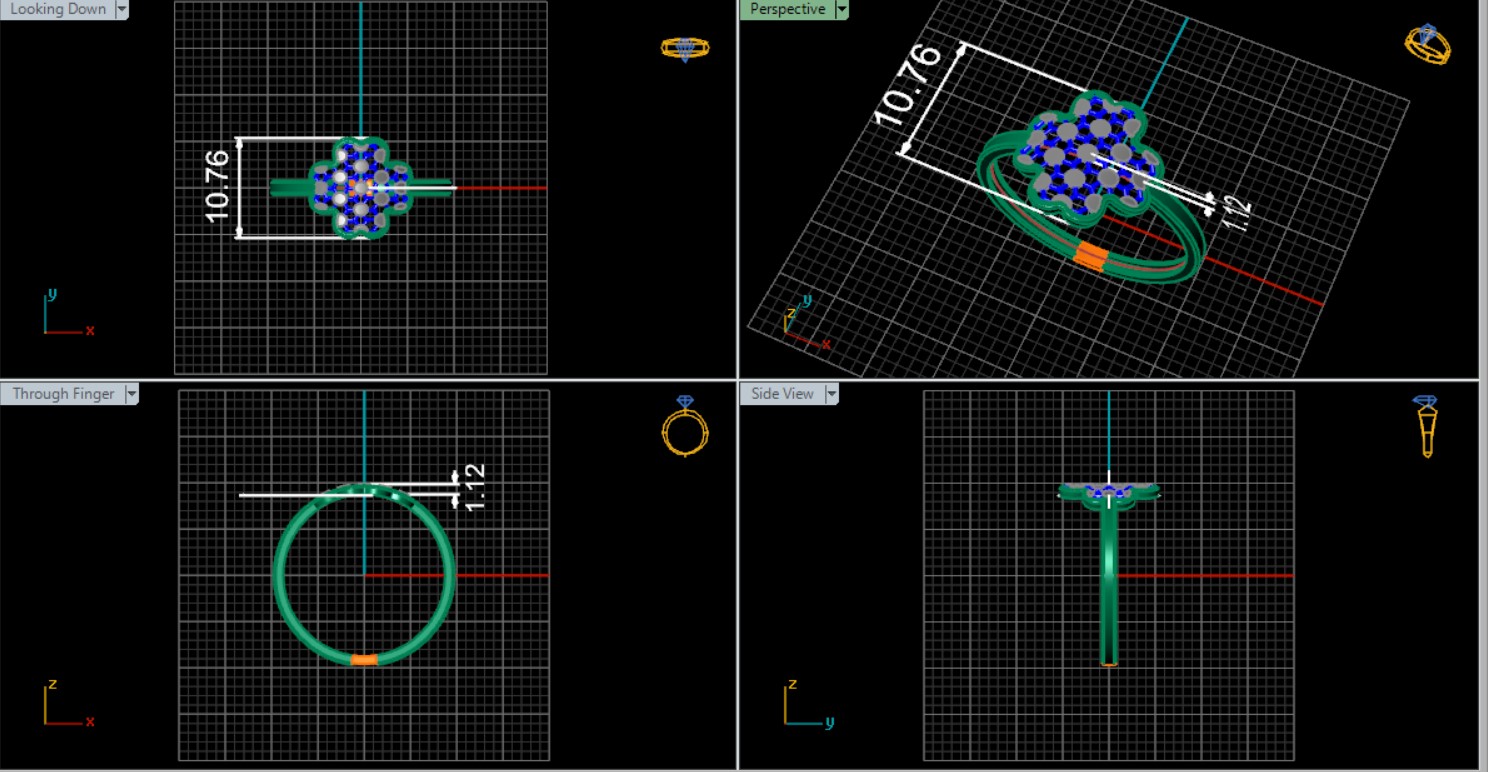Image resolution: width=1488 pixels, height=772 pixels.
Task: Click the side-profile ring icon in Side View viewport
Action: (1427, 425)
